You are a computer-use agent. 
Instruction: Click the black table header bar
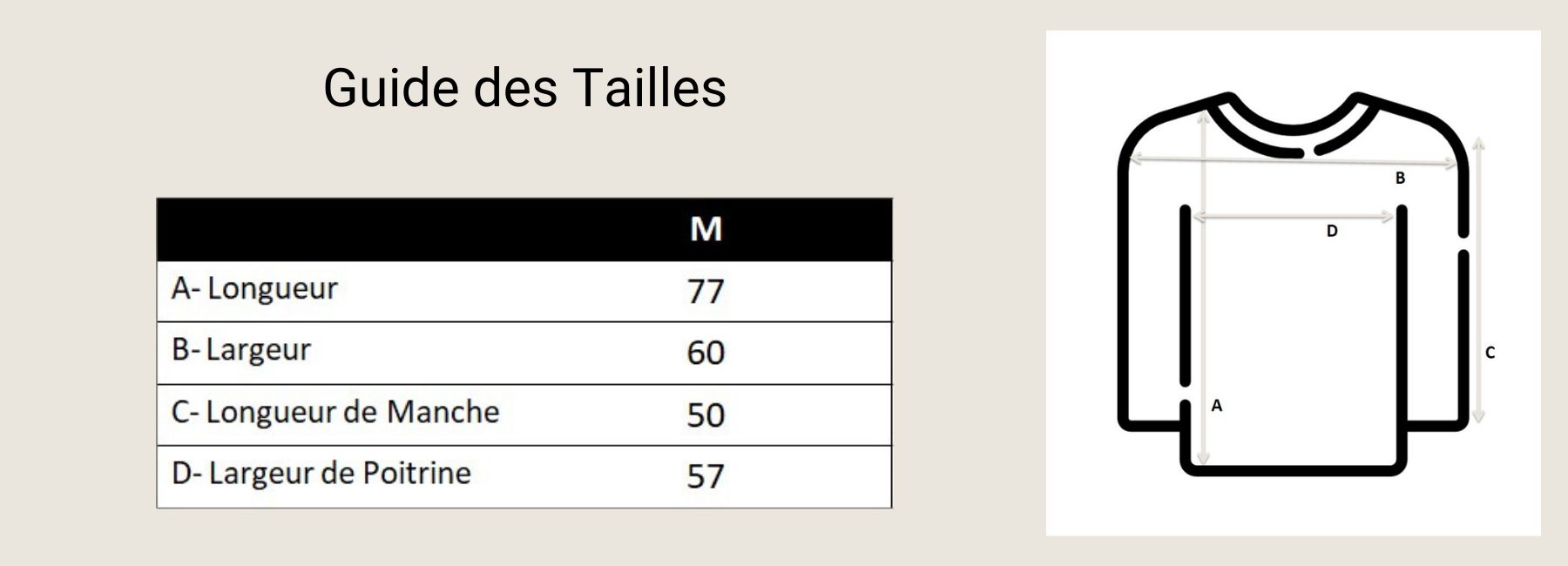(x=524, y=230)
